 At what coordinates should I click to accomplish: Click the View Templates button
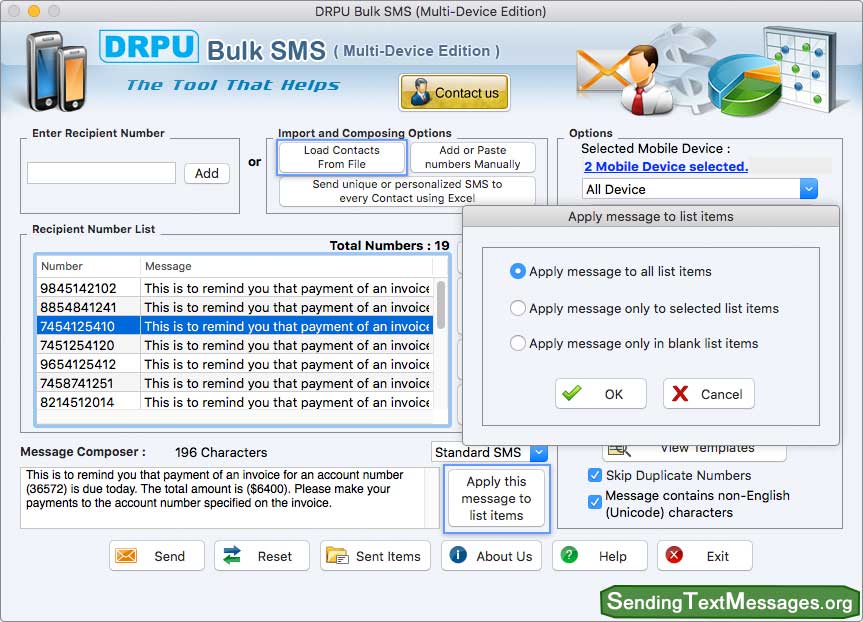(x=695, y=450)
